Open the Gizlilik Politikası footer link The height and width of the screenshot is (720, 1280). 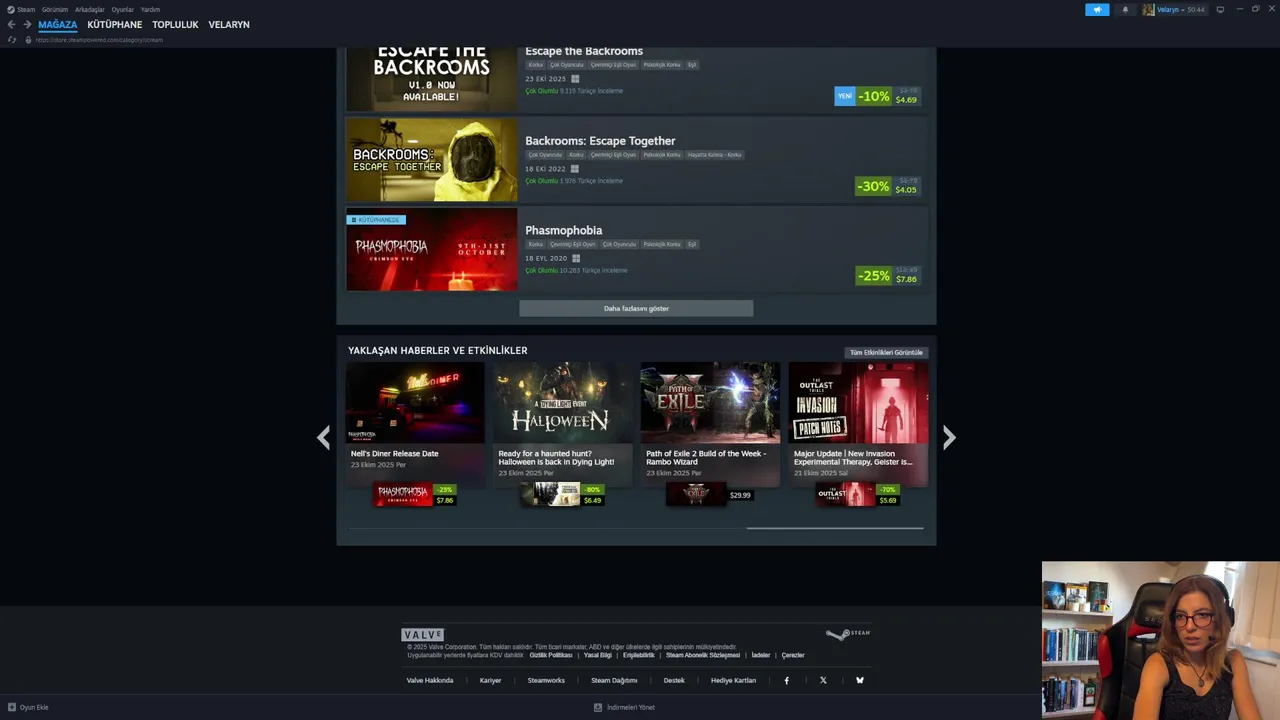point(551,655)
